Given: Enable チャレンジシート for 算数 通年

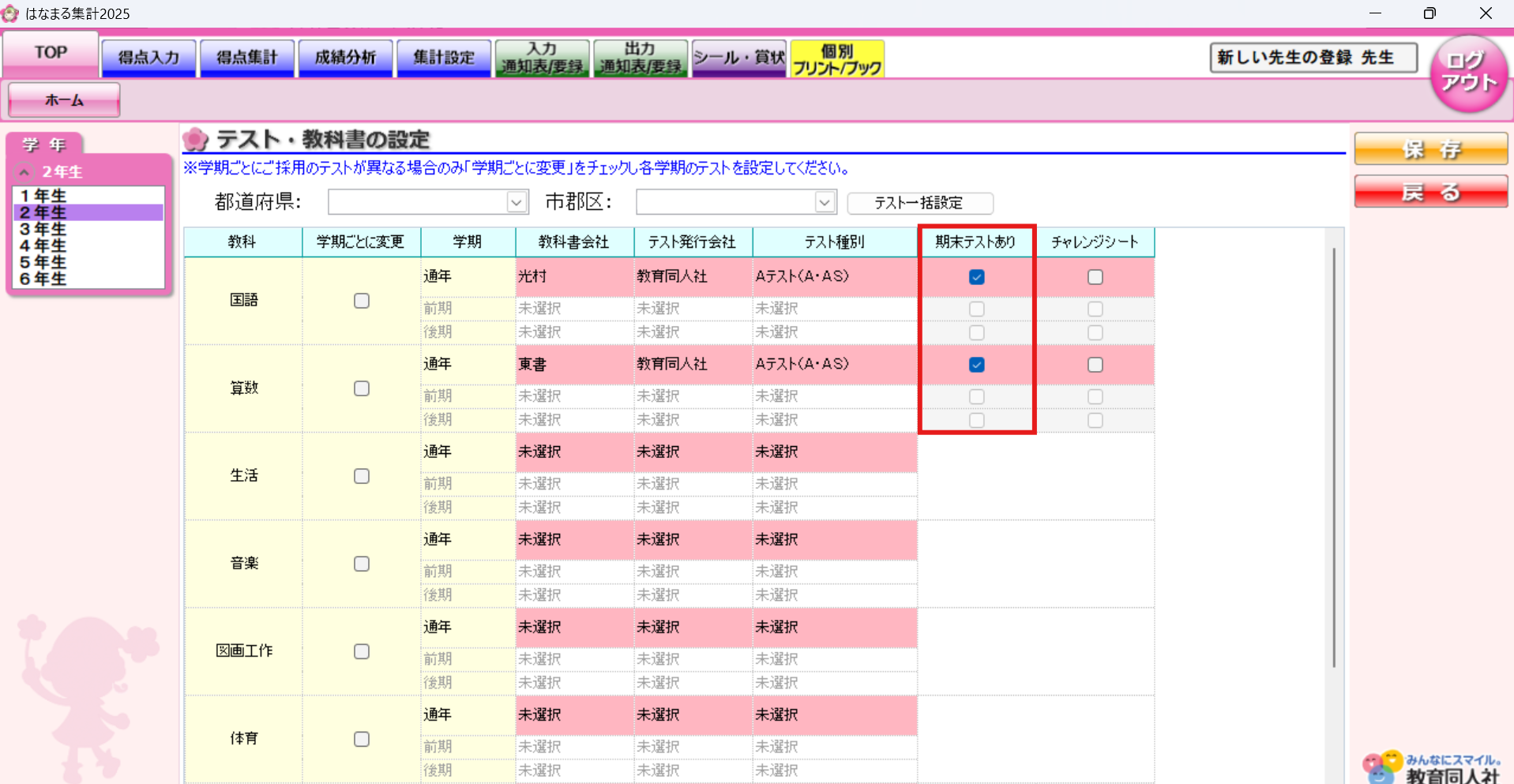Looking at the screenshot, I should point(1095,364).
